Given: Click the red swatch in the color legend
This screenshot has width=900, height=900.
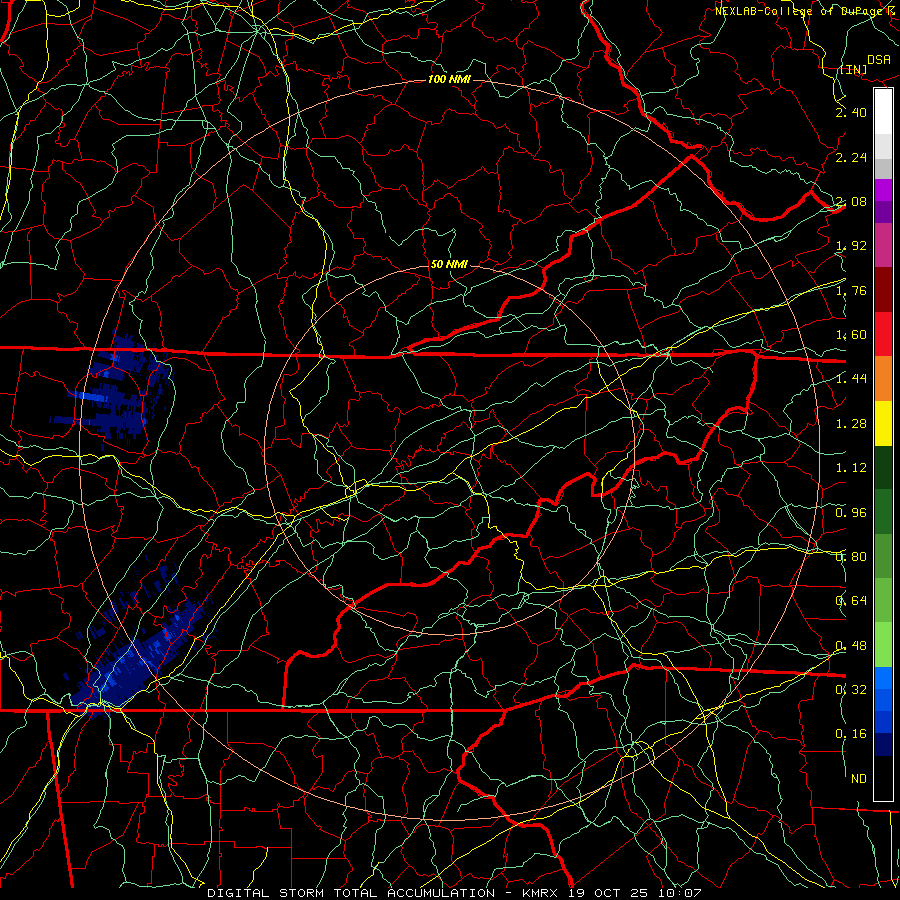Looking at the screenshot, I should click(883, 334).
